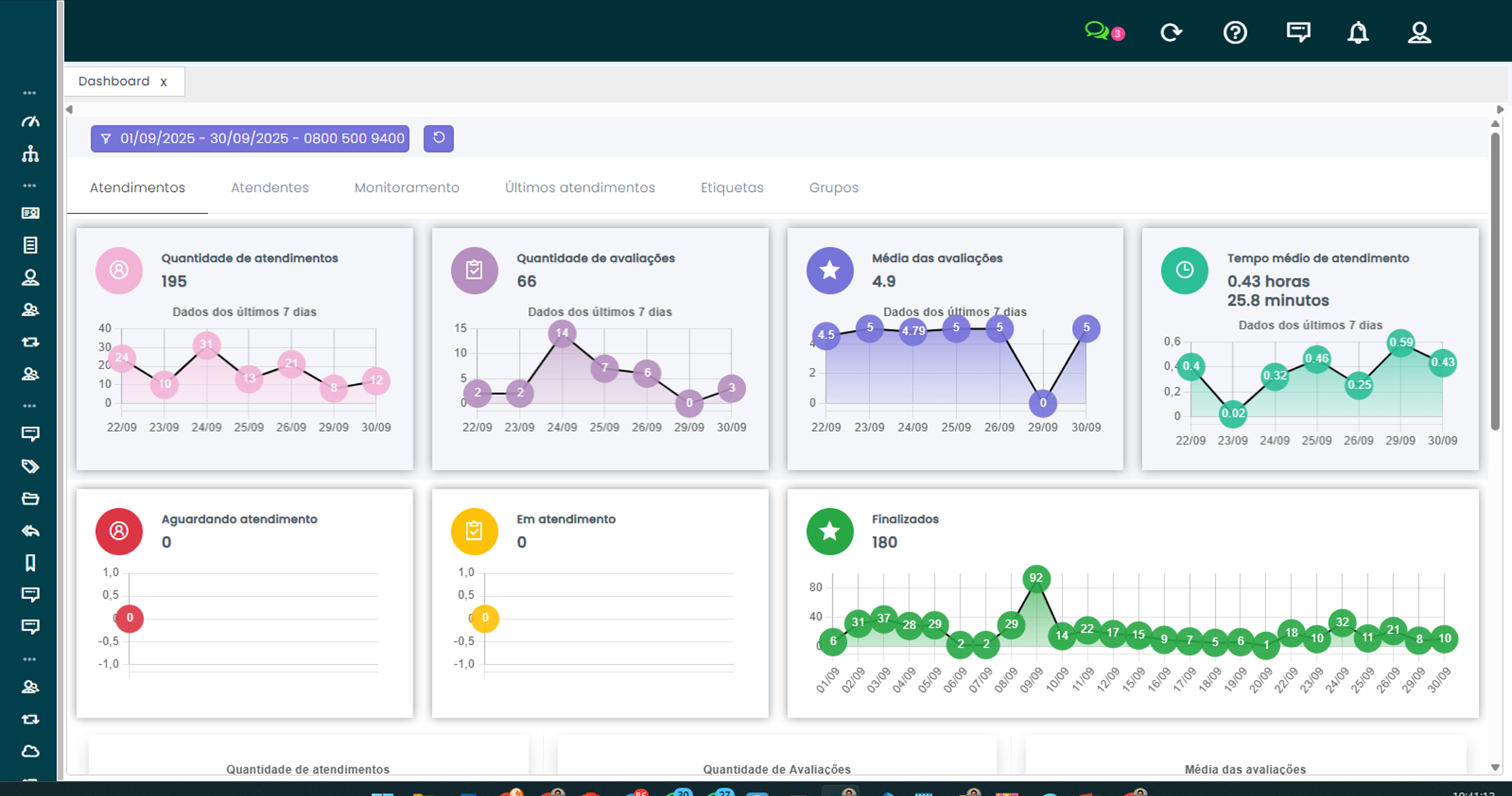Click the folder icon in the left sidebar
Screen dimensions: 1512x796
coord(30,498)
